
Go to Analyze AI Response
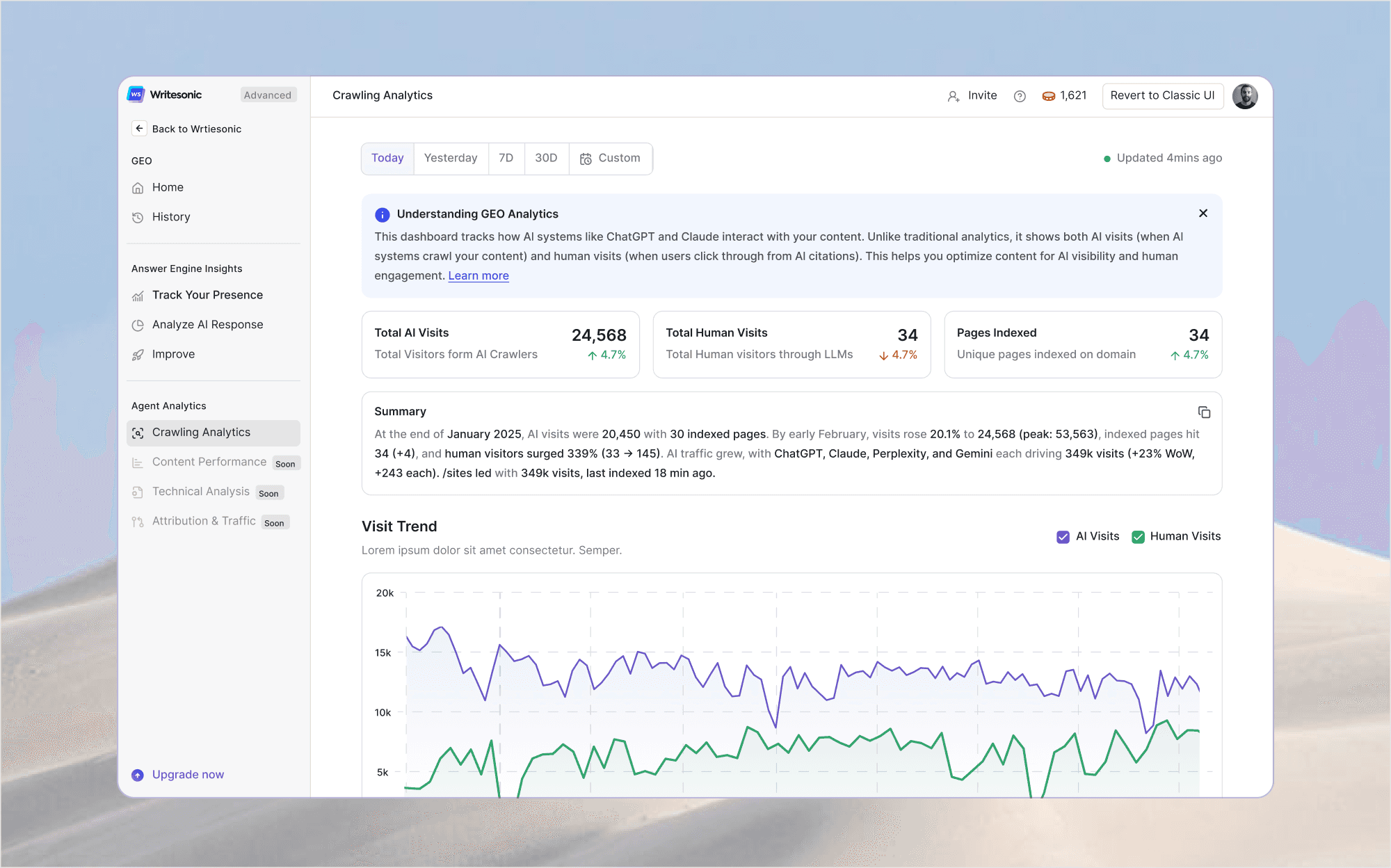tap(207, 325)
